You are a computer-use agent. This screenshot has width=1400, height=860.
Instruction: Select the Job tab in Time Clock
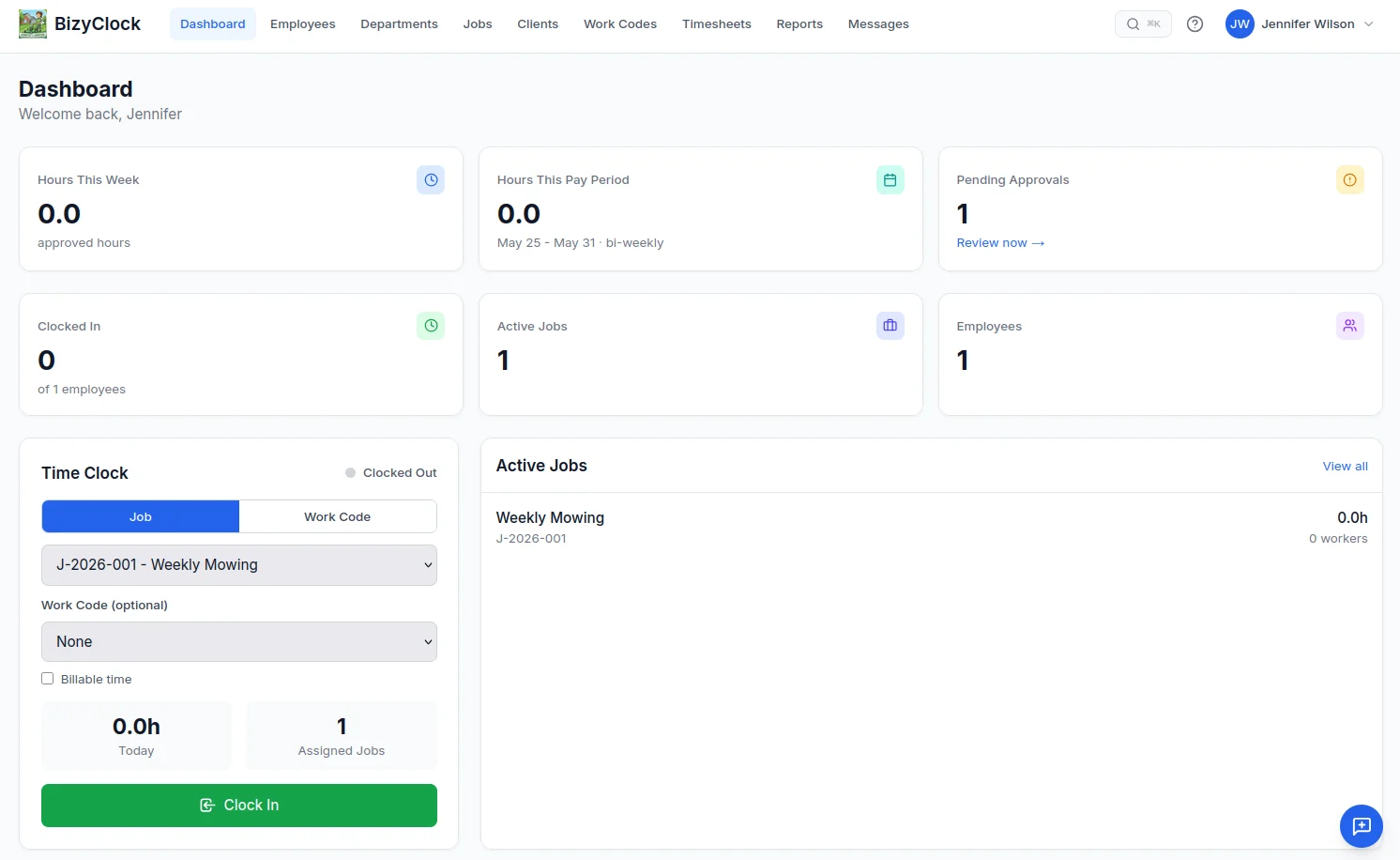141,516
